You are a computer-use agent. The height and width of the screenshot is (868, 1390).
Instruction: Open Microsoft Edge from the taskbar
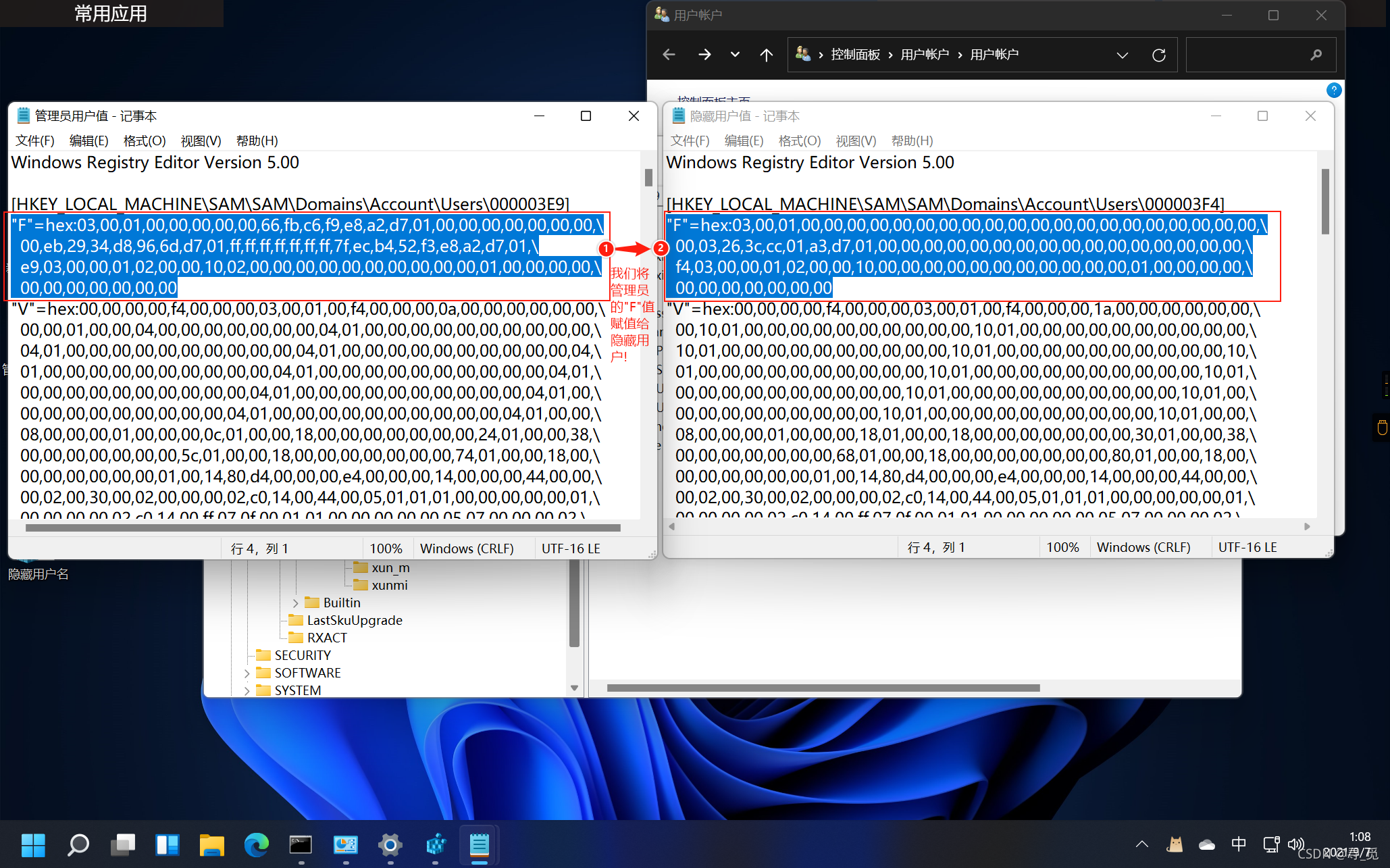click(256, 844)
